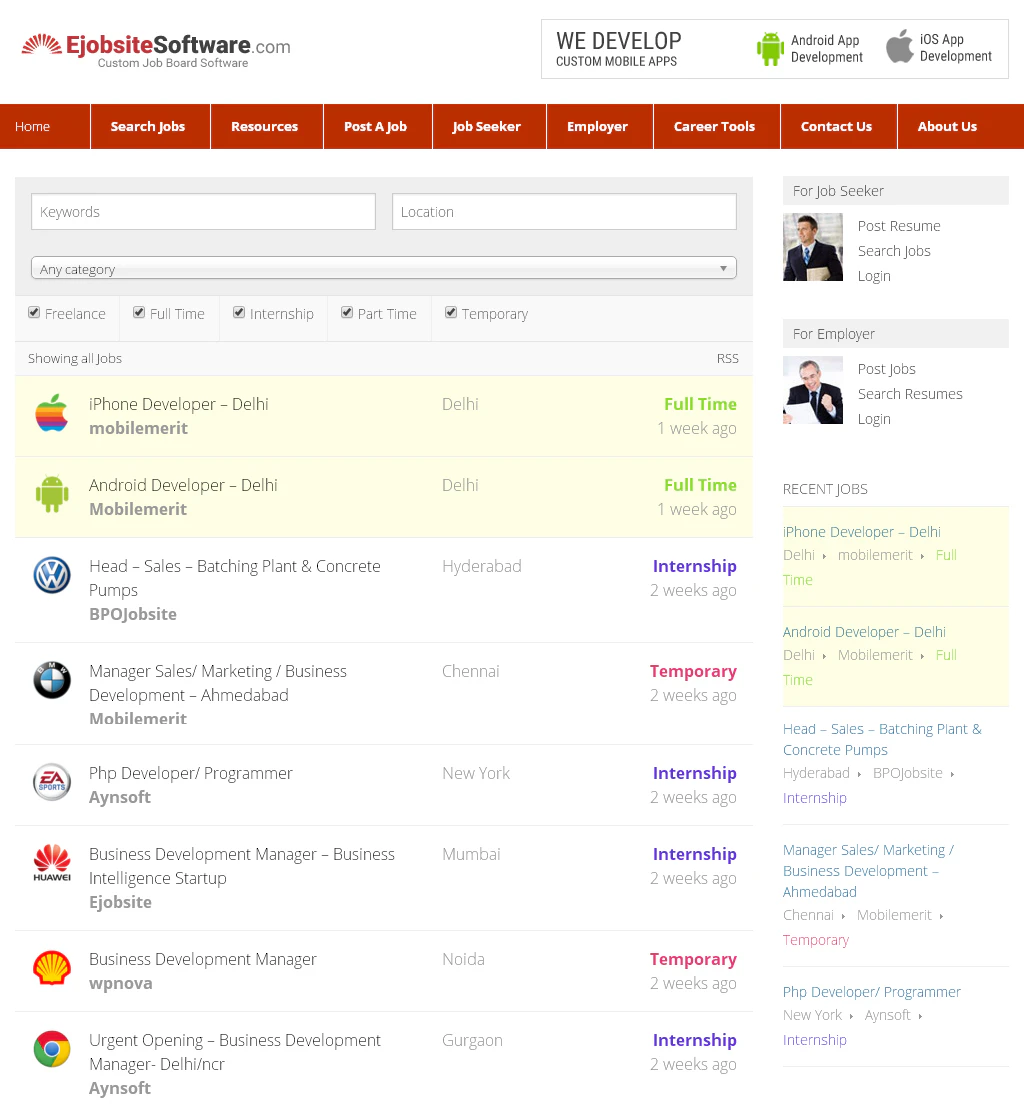This screenshot has height=1104, width=1024.
Task: Click Temporary label on Noida job
Action: tap(693, 960)
